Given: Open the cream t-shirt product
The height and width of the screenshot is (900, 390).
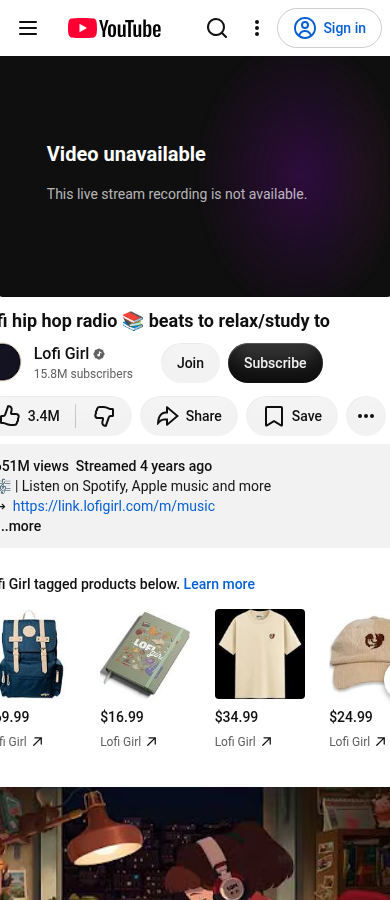Looking at the screenshot, I should pos(260,654).
